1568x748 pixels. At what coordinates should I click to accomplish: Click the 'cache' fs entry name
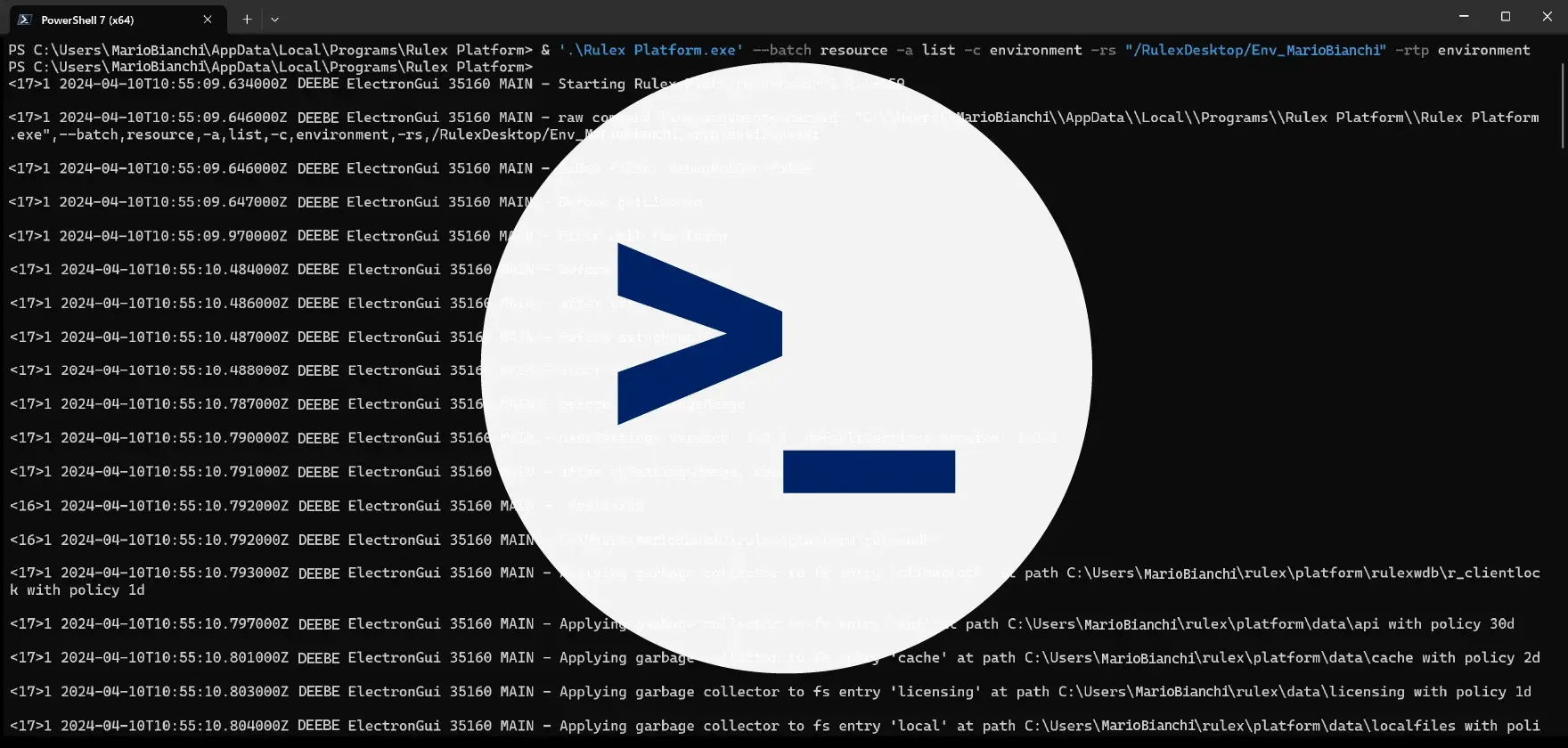[919, 658]
